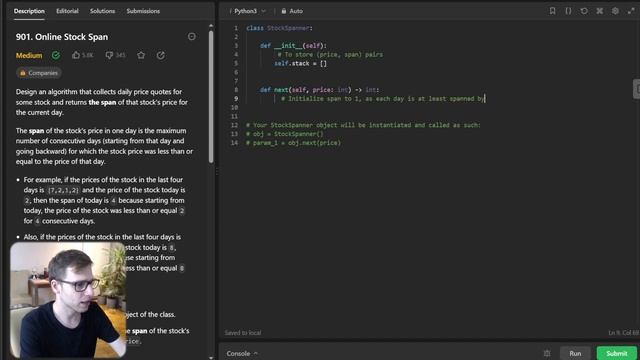Screen dimensions: 640x360
Task: Open the Submissions tab
Action: pos(143,11)
